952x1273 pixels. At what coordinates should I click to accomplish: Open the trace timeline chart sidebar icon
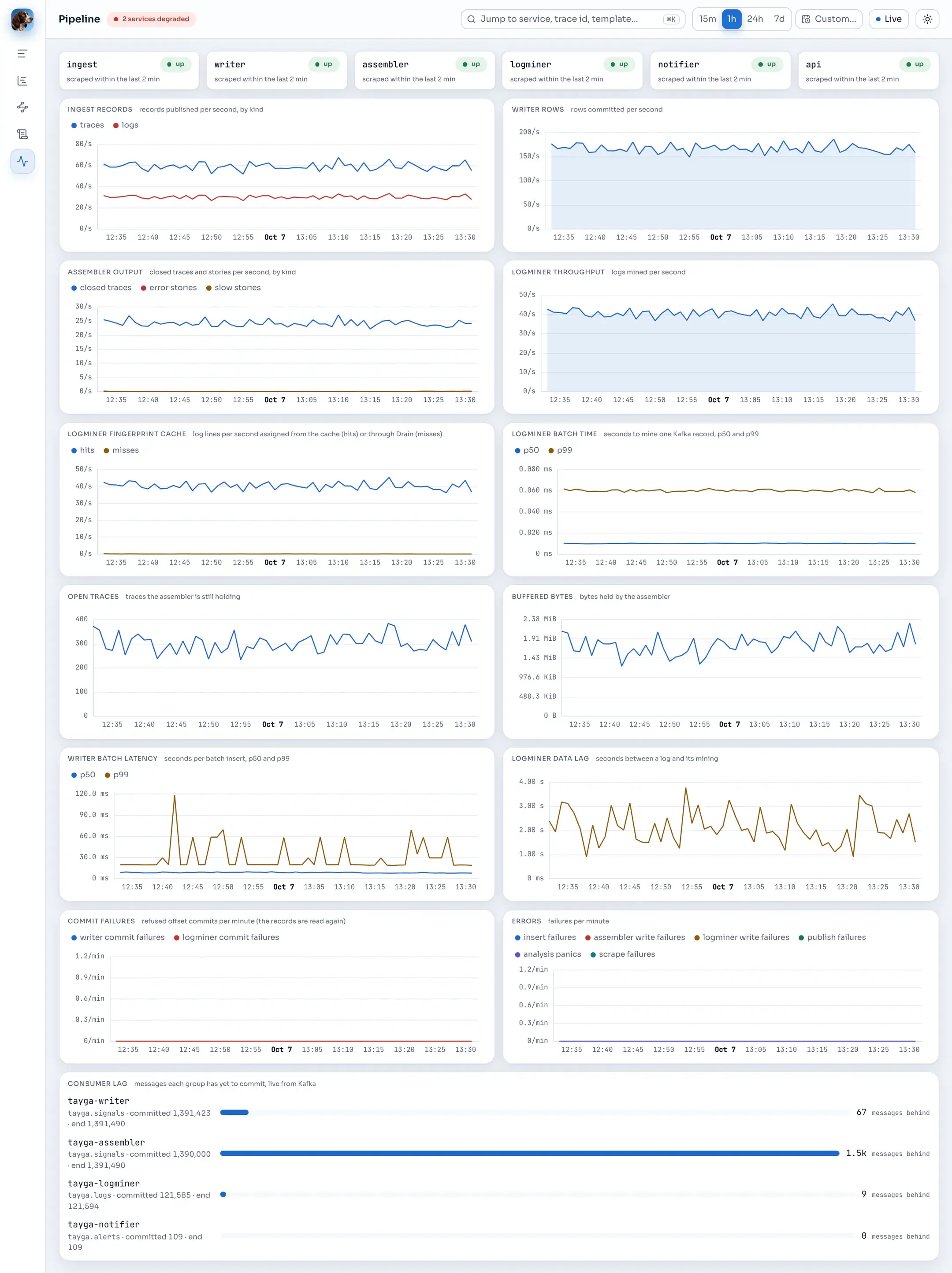tap(22, 81)
